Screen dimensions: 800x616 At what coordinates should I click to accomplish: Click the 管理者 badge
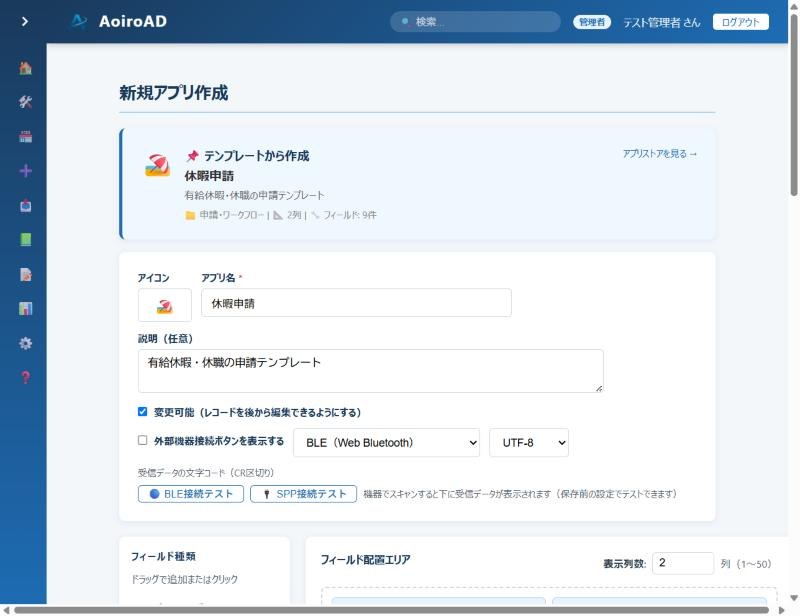592,22
